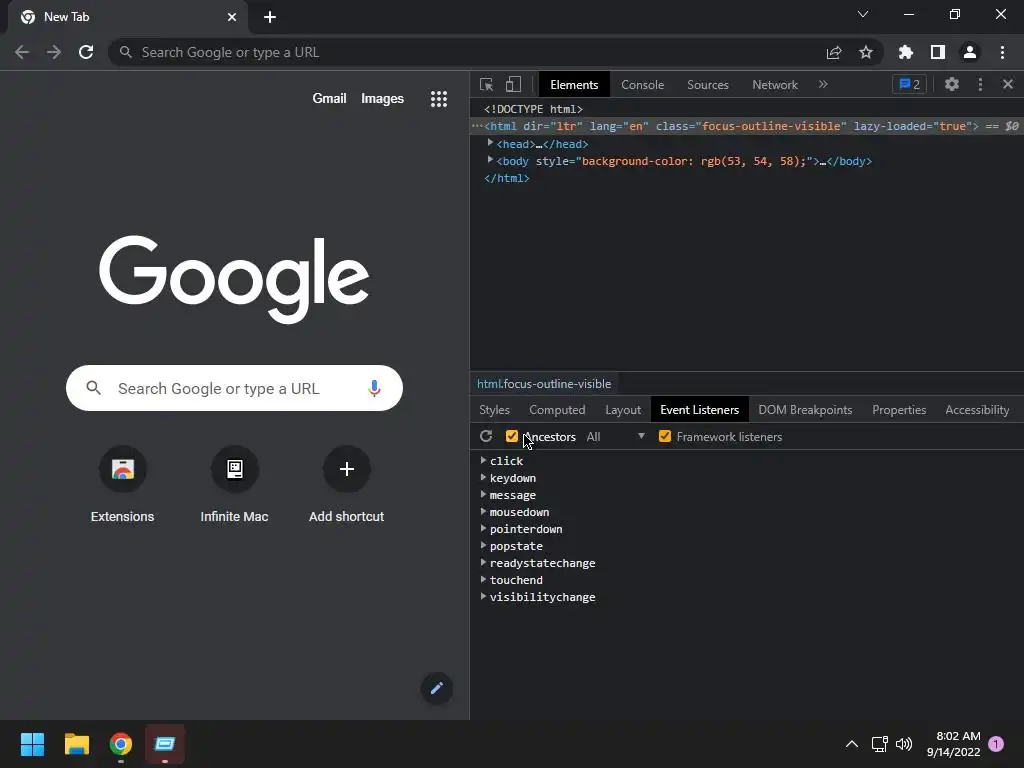Image resolution: width=1024 pixels, height=768 pixels.
Task: Switch to the Sources tab
Action: pyautogui.click(x=707, y=85)
